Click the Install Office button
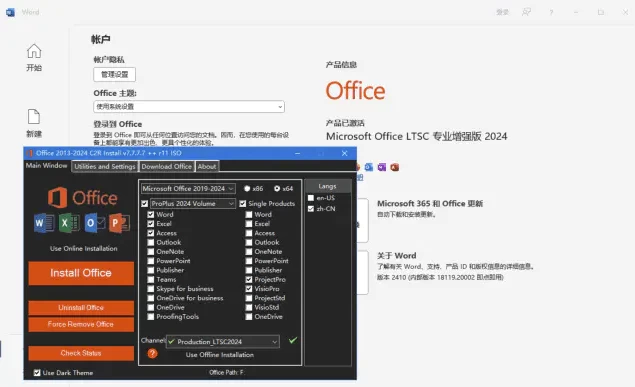635x387 pixels. click(x=81, y=273)
